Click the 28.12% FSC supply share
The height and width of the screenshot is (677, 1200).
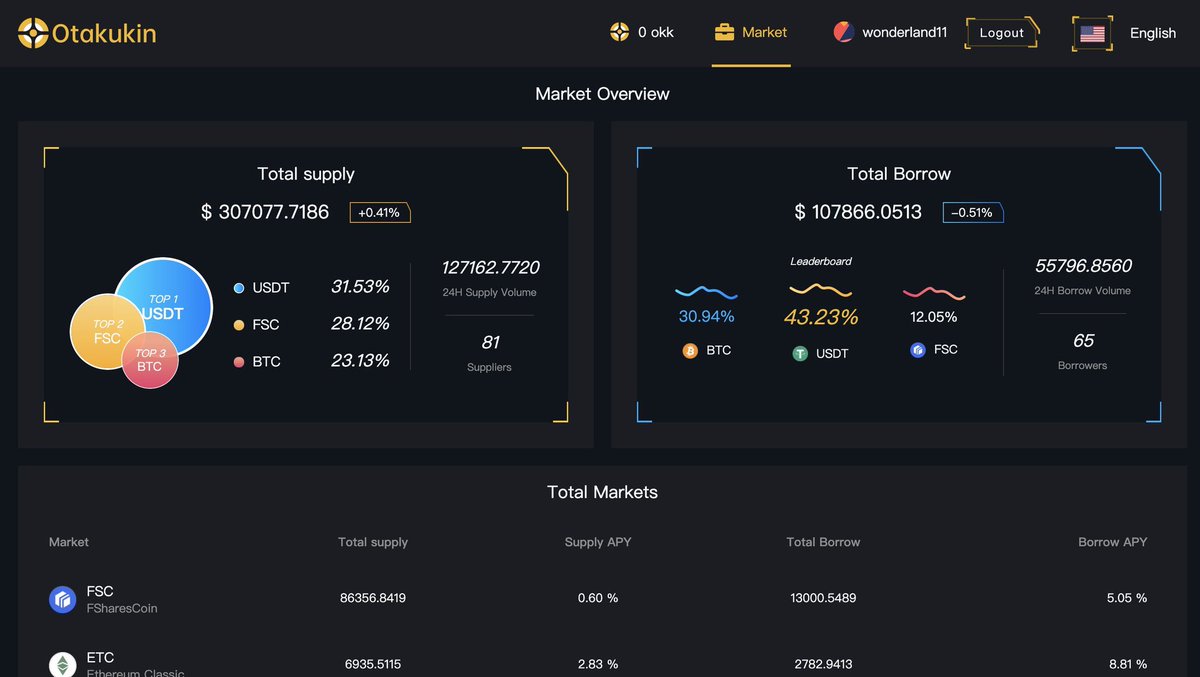tap(360, 324)
